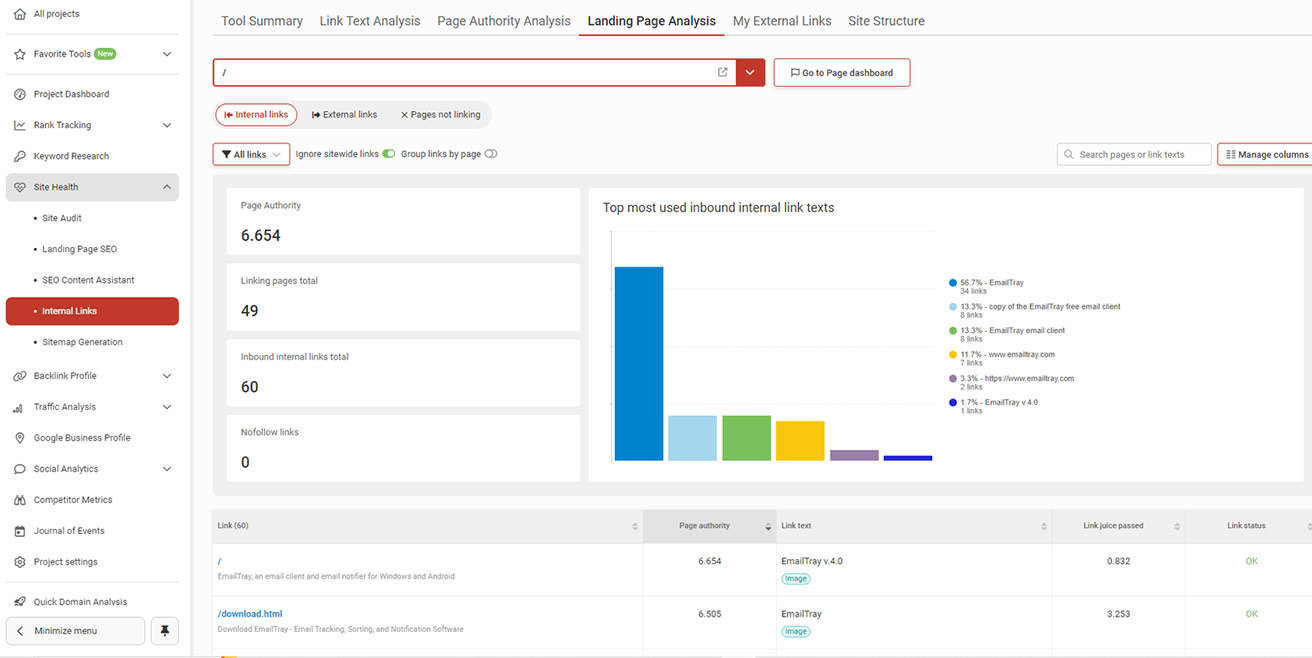Click the Site Health heart icon
Image resolution: width=1312 pixels, height=658 pixels.
tap(19, 187)
